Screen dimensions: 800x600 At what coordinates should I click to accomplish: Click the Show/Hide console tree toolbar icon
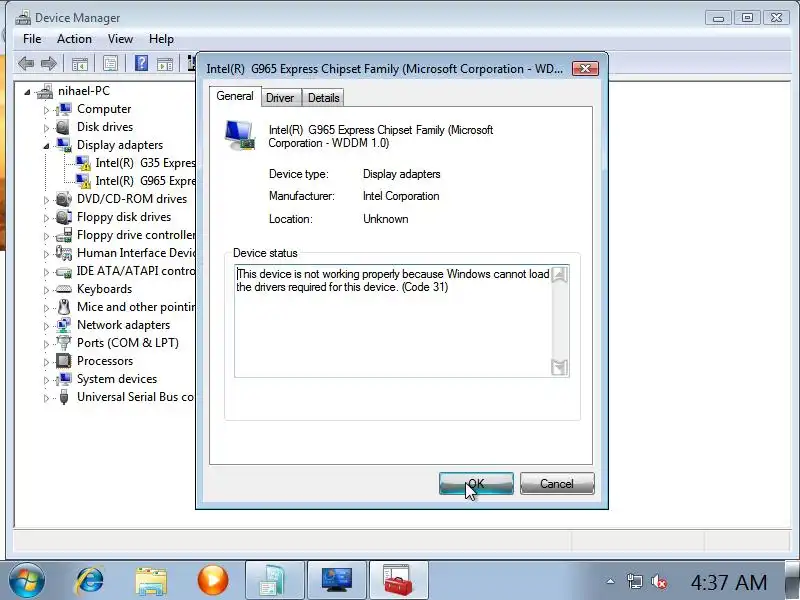80,64
